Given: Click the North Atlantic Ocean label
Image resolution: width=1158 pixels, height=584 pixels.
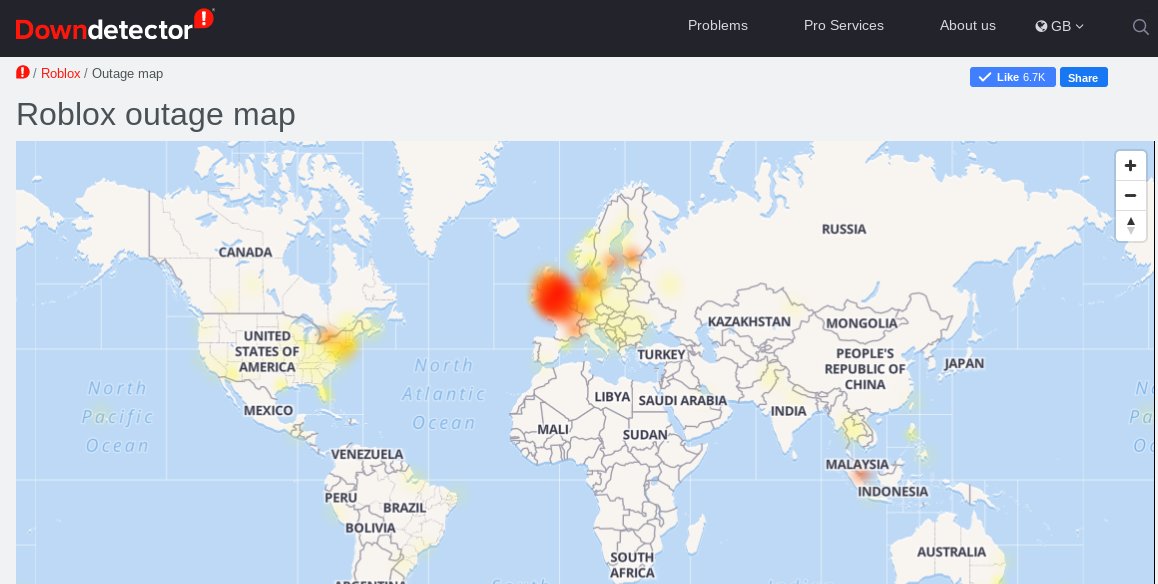Looking at the screenshot, I should point(443,394).
